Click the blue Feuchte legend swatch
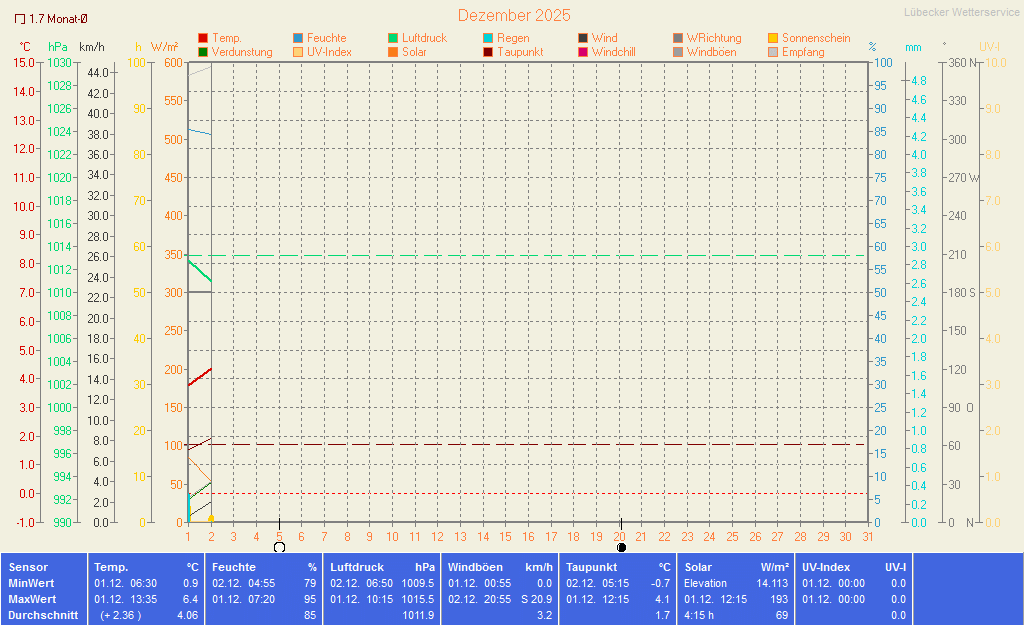The width and height of the screenshot is (1024, 625). pyautogui.click(x=298, y=38)
